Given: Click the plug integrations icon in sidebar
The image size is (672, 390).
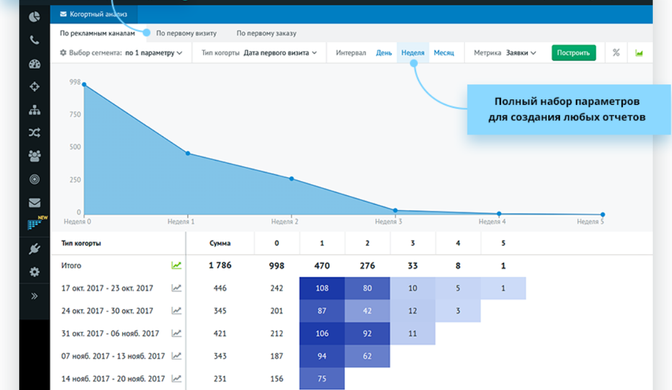Looking at the screenshot, I should 34,249.
